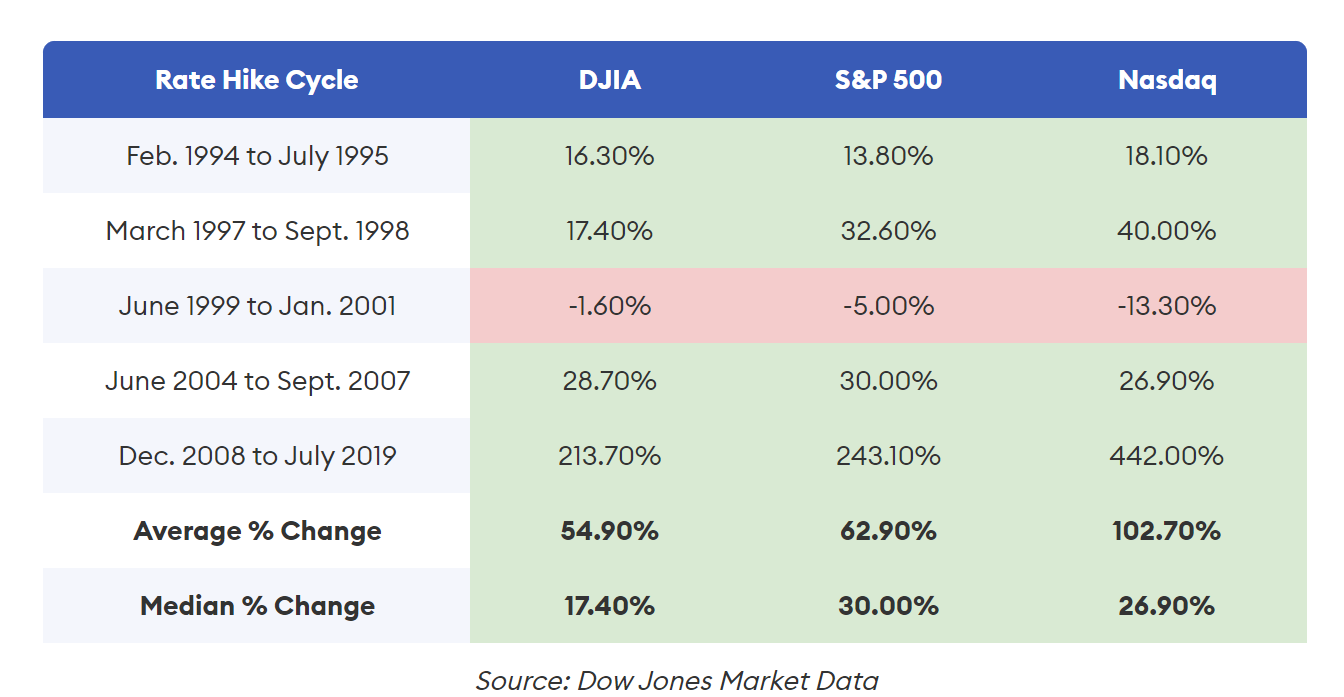The image size is (1344, 697).
Task: Select the June 2004 to Sept. 2007 row label
Action: (257, 381)
